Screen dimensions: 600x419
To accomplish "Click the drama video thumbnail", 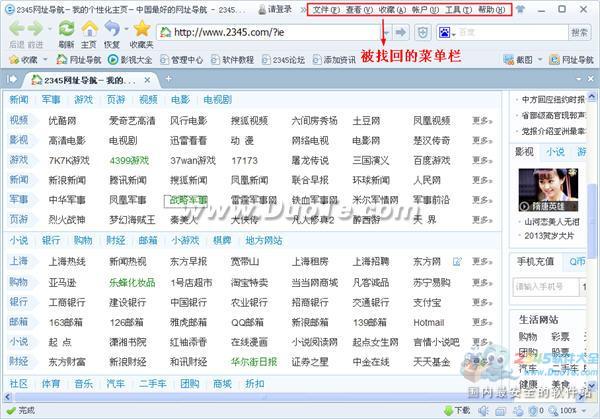I will [548, 190].
